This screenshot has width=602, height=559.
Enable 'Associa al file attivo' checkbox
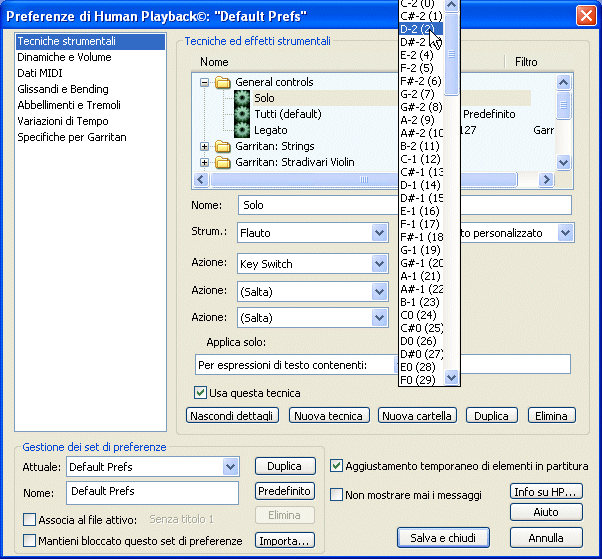click(x=29, y=520)
